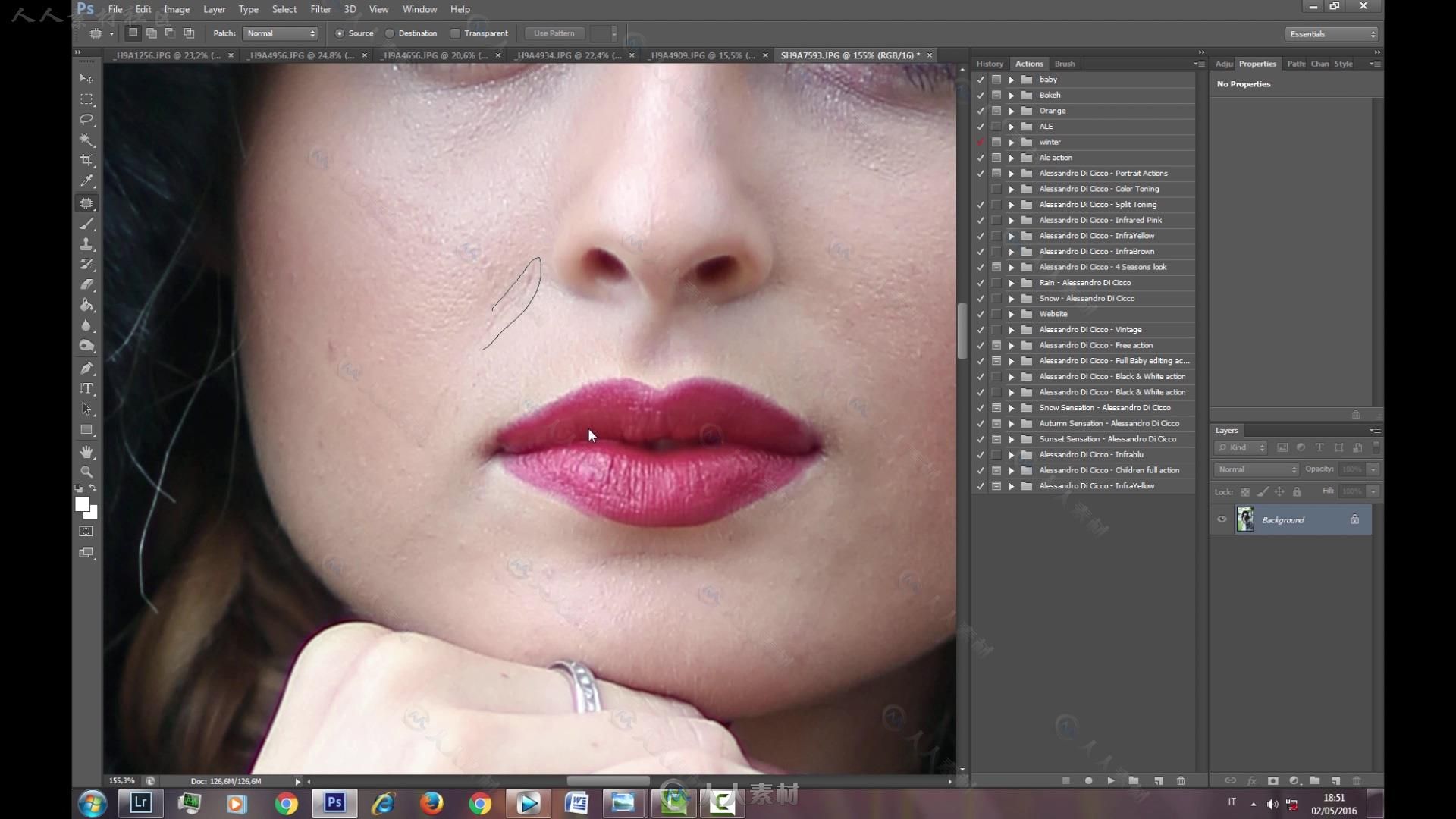Image resolution: width=1456 pixels, height=819 pixels.
Task: Select the Type tool
Action: [86, 389]
